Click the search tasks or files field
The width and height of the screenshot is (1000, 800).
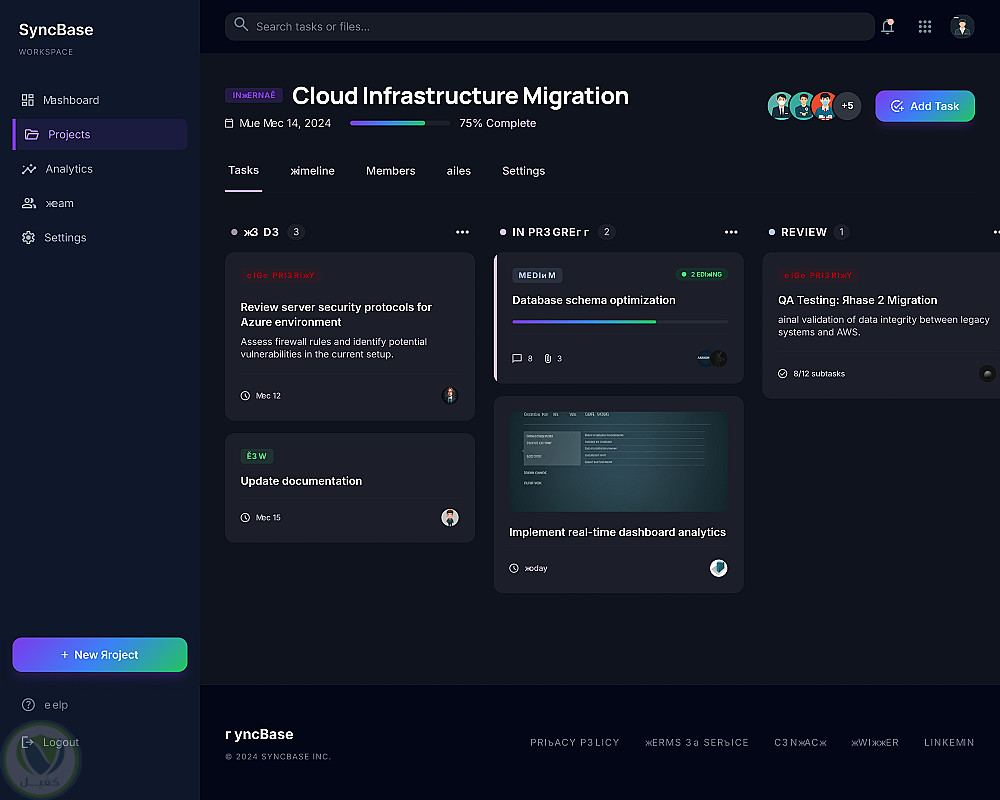click(x=549, y=27)
